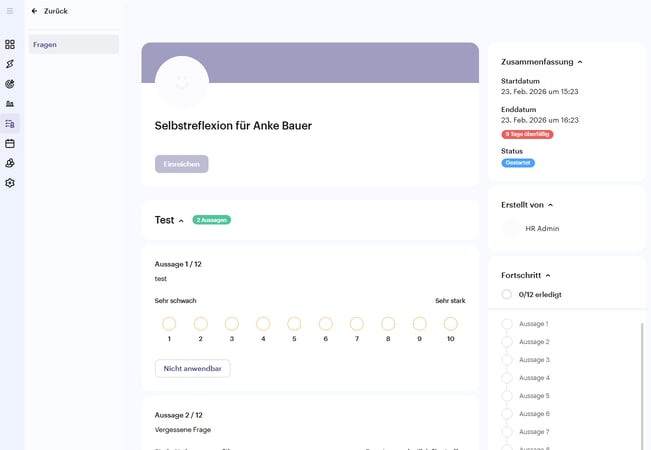Click the HR Admin name
The width and height of the screenshot is (651, 450).
542,229
